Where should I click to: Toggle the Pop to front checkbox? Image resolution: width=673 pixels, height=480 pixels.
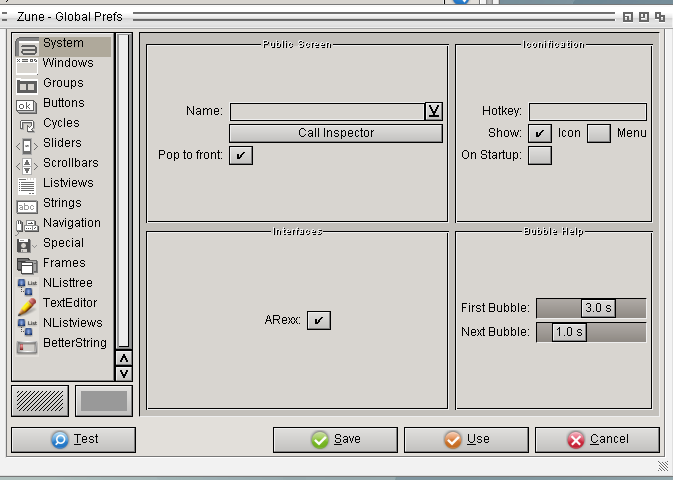point(241,155)
